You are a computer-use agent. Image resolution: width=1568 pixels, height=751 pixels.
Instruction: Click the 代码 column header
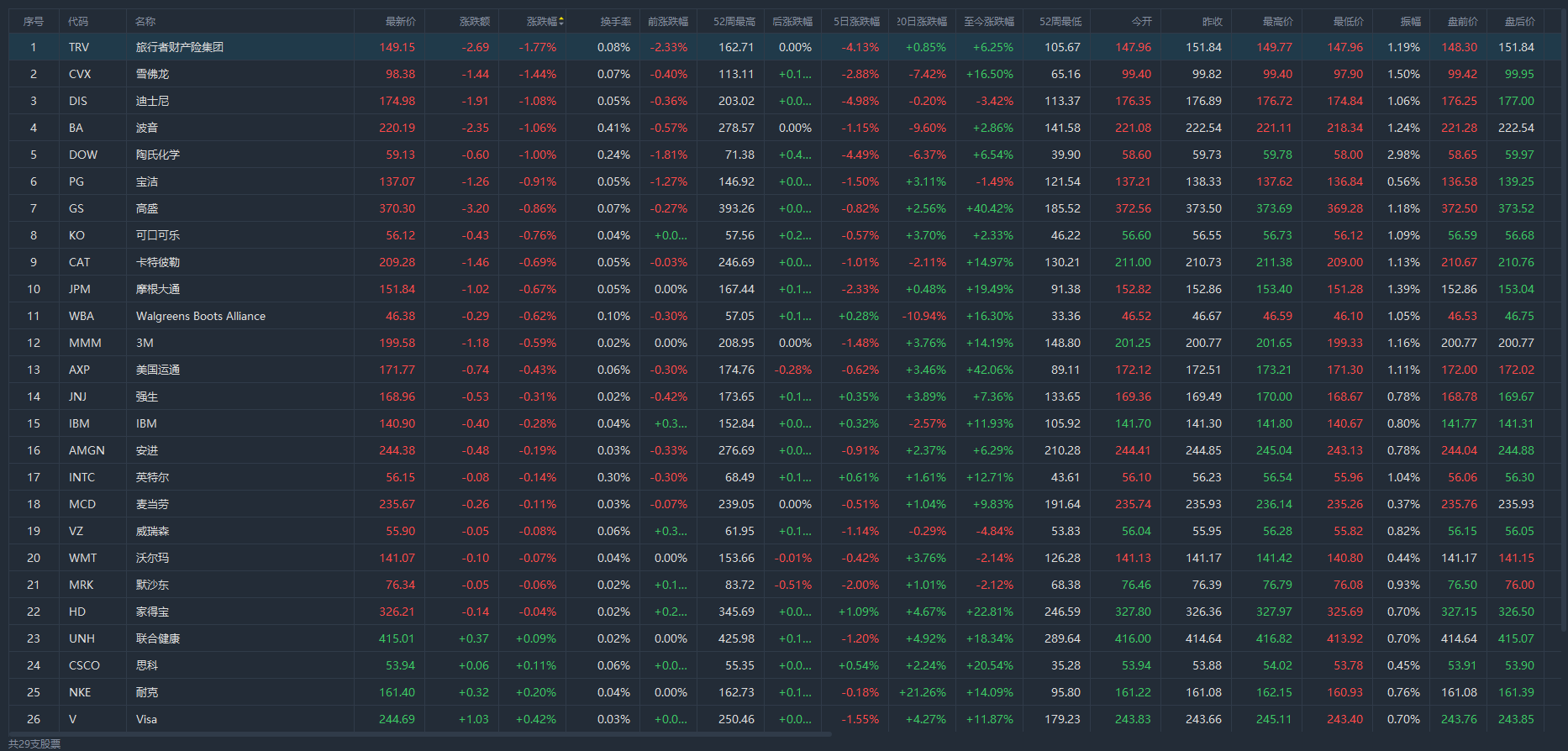click(x=78, y=21)
